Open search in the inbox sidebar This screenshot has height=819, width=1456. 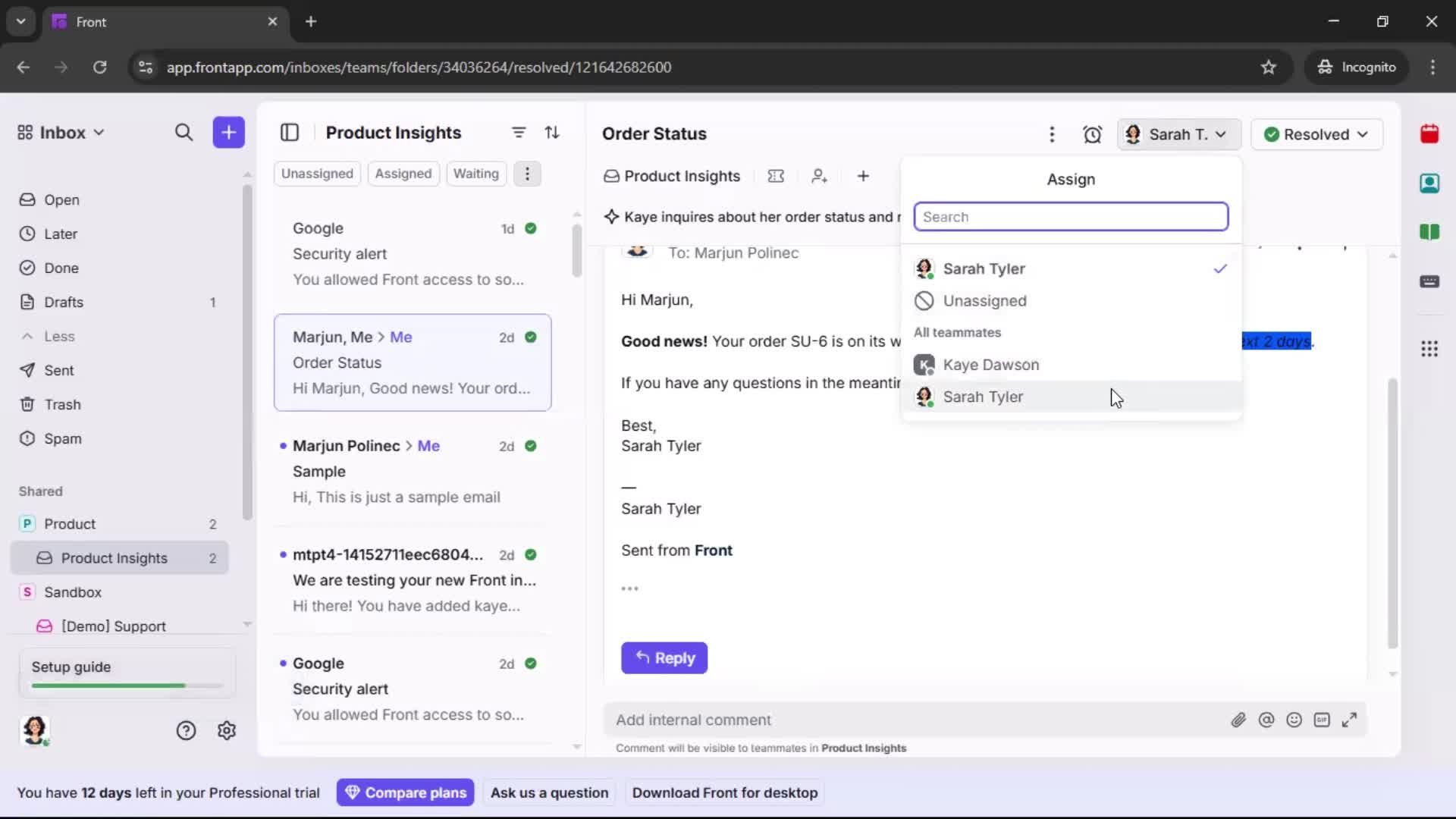pos(184,132)
